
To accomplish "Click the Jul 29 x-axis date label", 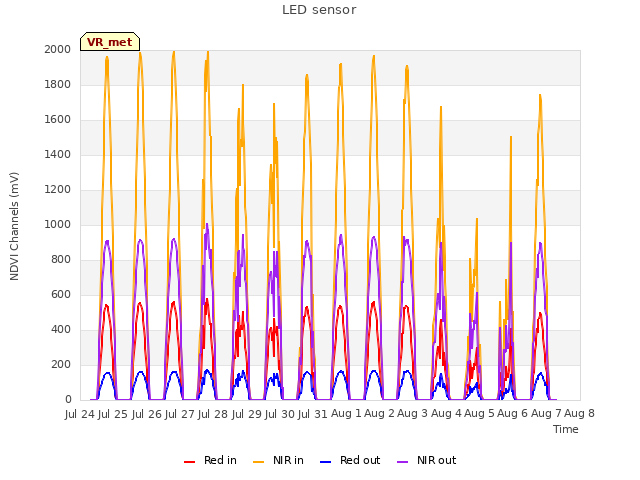I will [246, 414].
